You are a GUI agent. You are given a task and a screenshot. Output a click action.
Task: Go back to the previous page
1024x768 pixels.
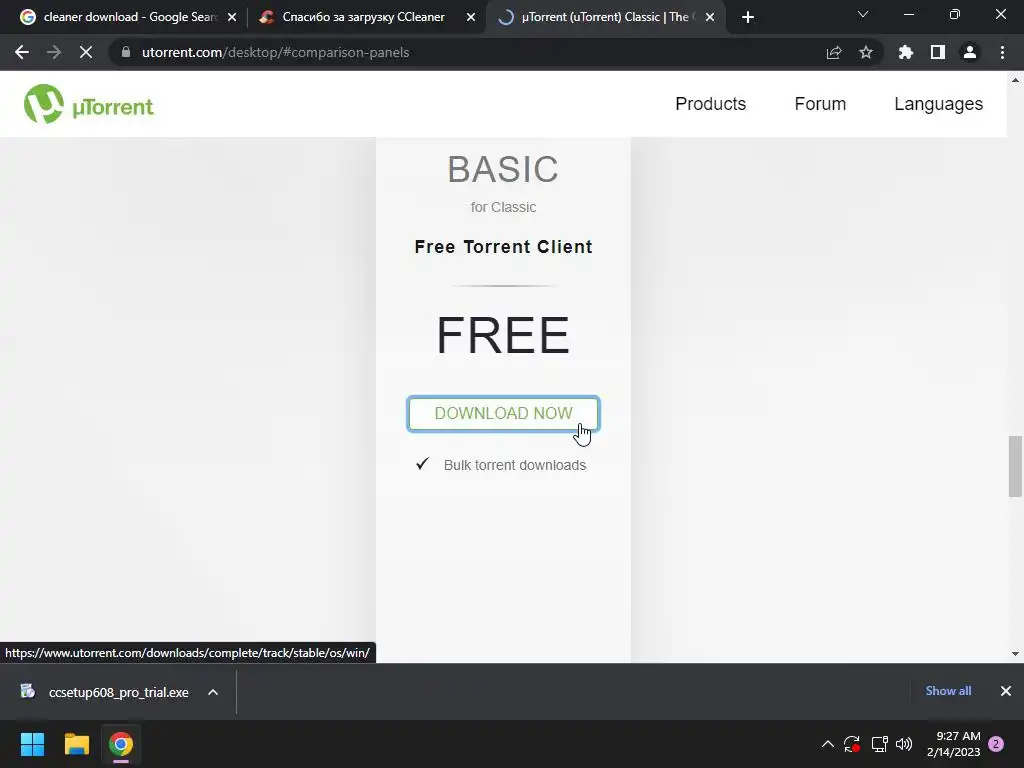pos(22,52)
